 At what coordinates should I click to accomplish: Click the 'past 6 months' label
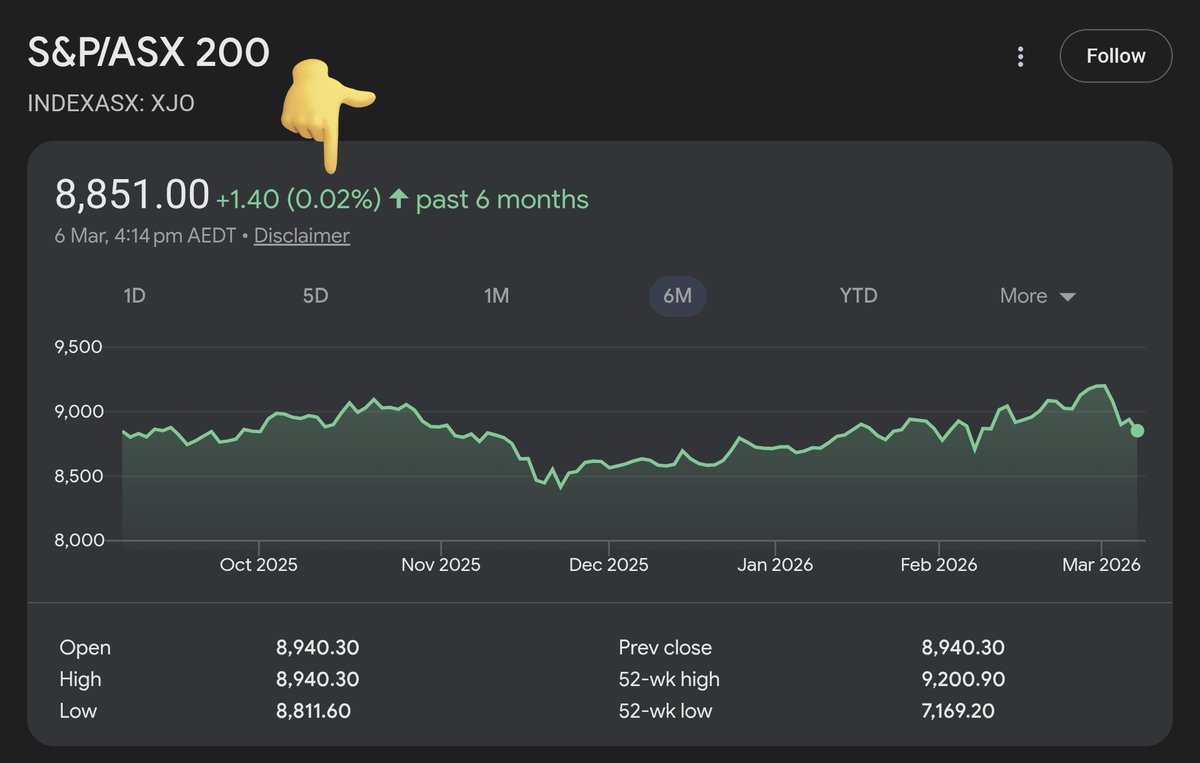point(502,200)
